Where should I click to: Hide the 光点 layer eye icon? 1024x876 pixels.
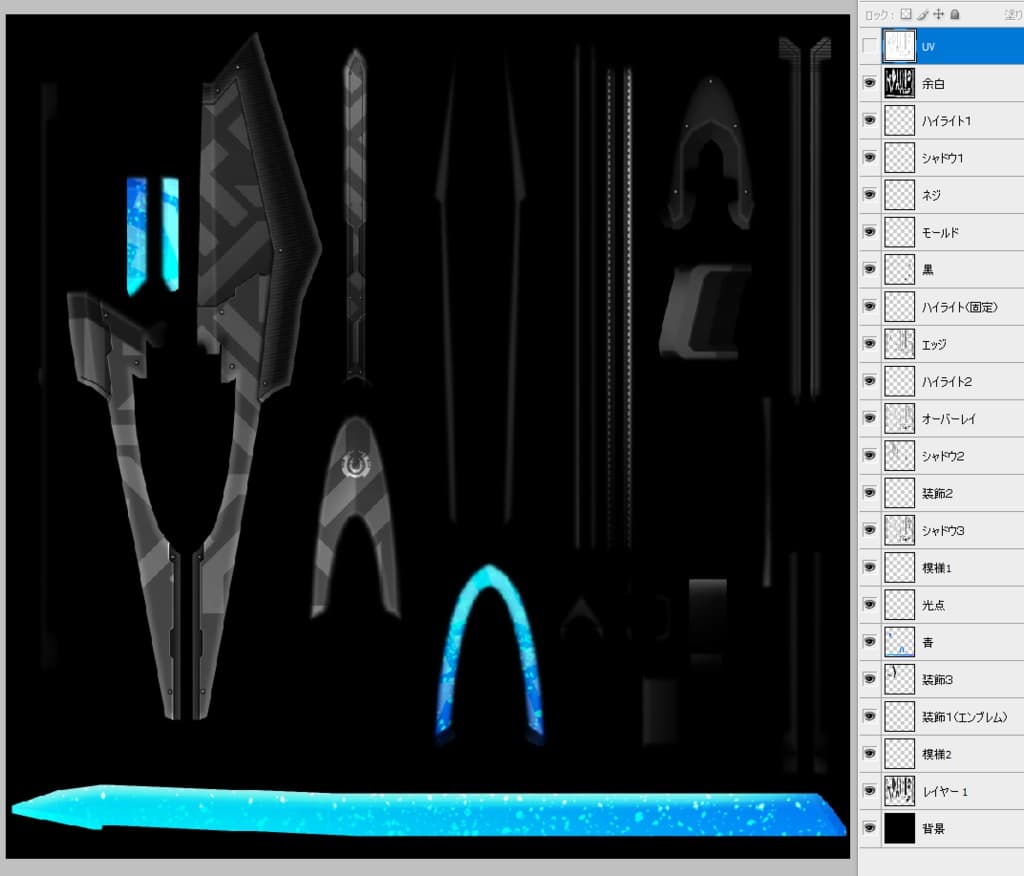(x=869, y=604)
